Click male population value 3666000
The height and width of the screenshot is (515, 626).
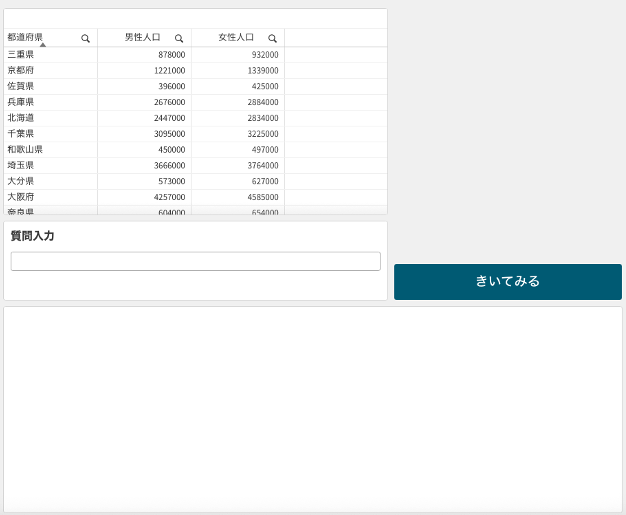point(169,165)
